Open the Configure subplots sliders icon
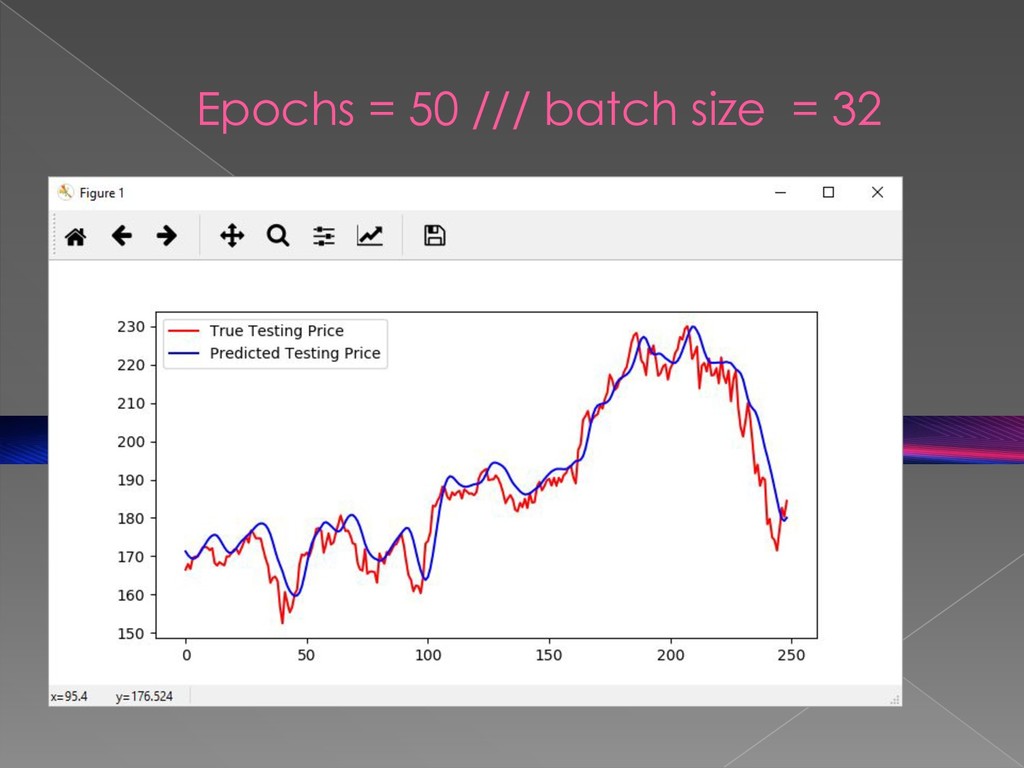The height and width of the screenshot is (768, 1024). pyautogui.click(x=324, y=236)
